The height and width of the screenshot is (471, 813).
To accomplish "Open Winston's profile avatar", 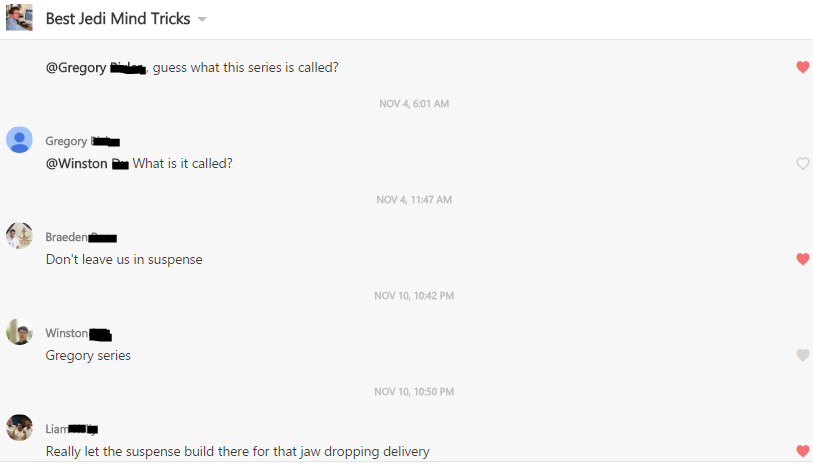I will [x=19, y=332].
